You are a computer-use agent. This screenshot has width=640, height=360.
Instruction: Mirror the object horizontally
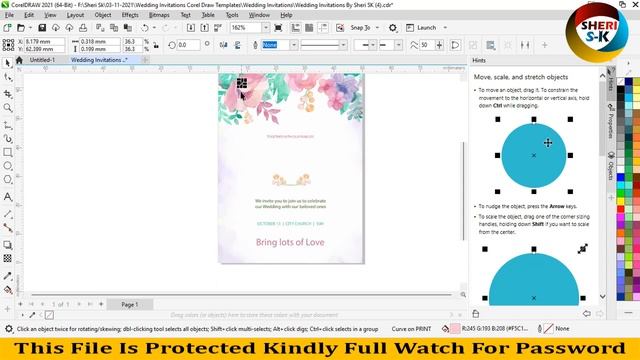[x=223, y=45]
